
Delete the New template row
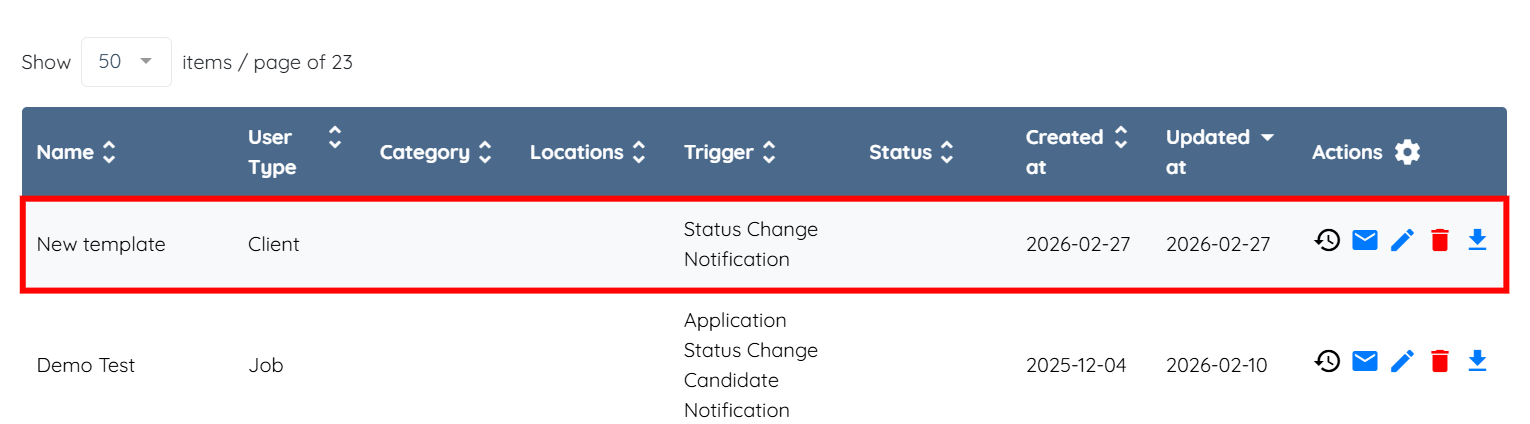click(1440, 240)
